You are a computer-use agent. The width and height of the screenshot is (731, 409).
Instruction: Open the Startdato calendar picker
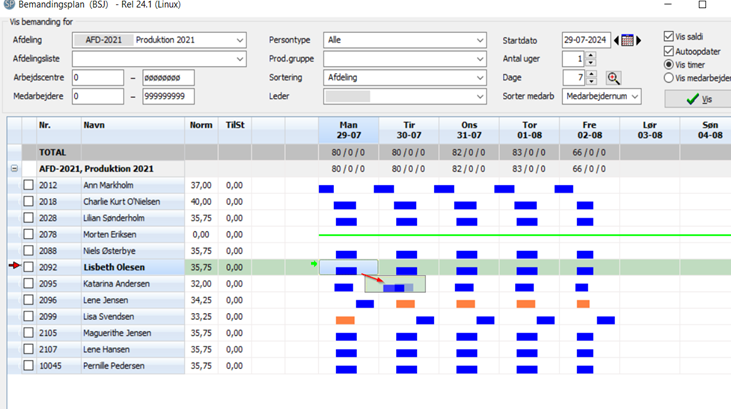pos(628,41)
